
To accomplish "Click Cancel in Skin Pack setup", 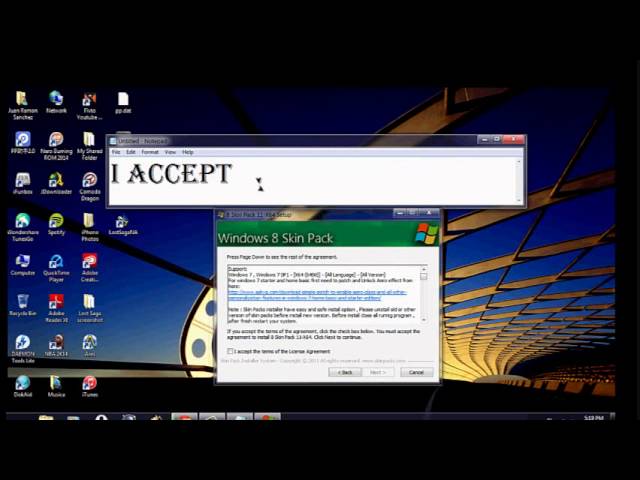I will coord(416,372).
